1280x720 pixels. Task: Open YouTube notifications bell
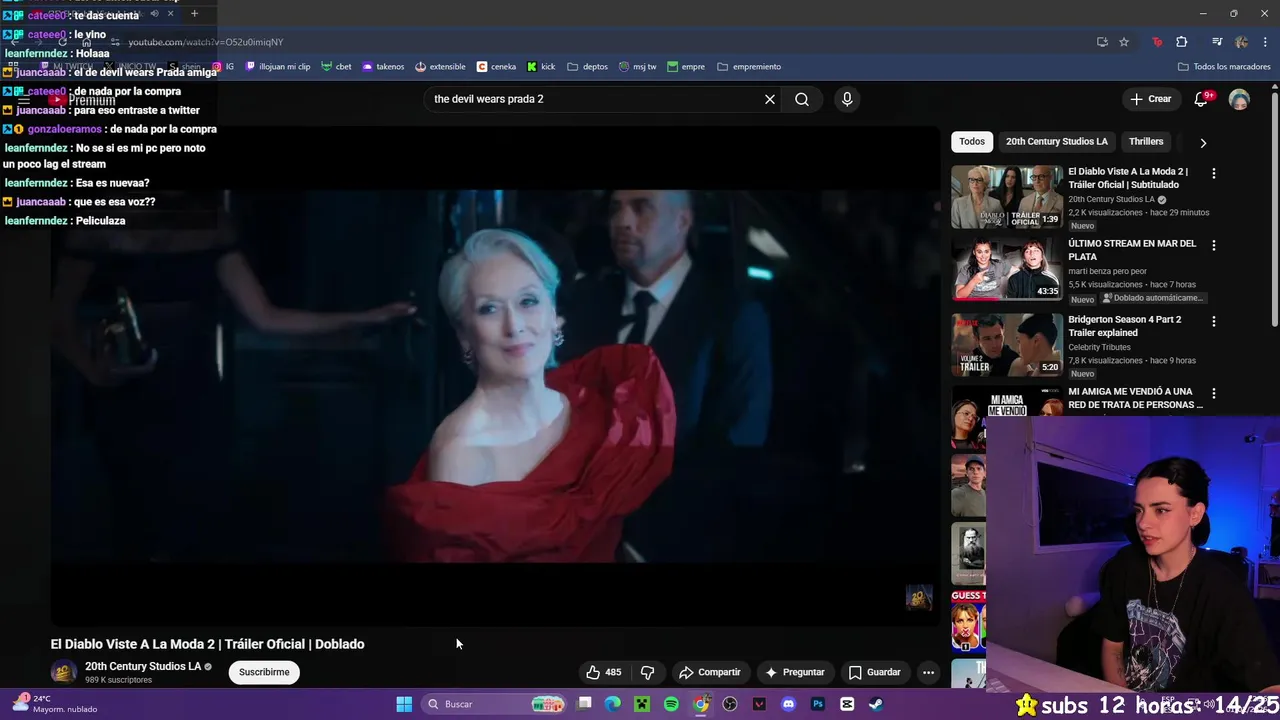click(x=1202, y=99)
